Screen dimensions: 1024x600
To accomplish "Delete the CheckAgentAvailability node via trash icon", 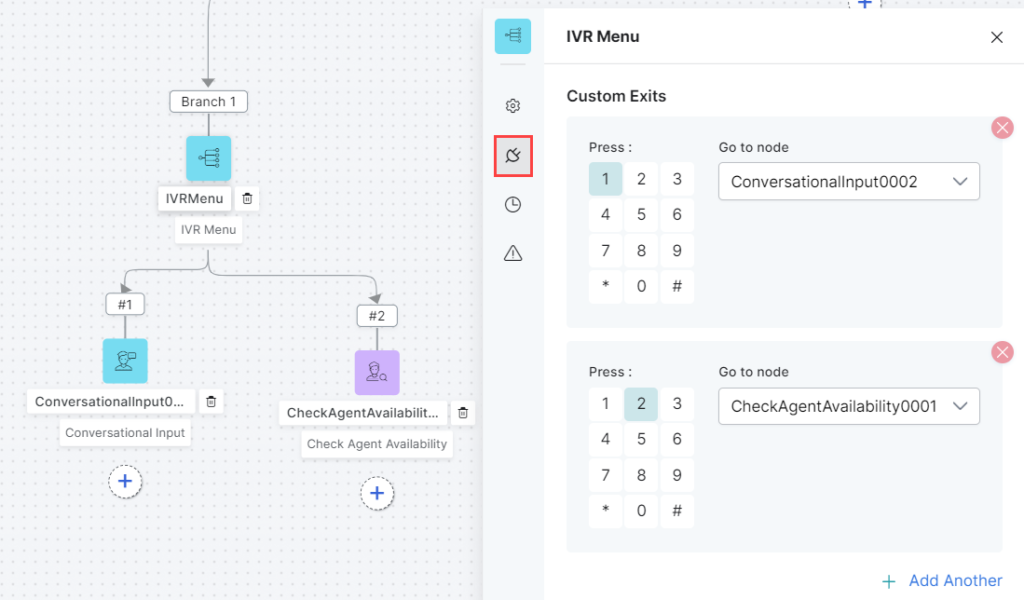I will [x=462, y=412].
